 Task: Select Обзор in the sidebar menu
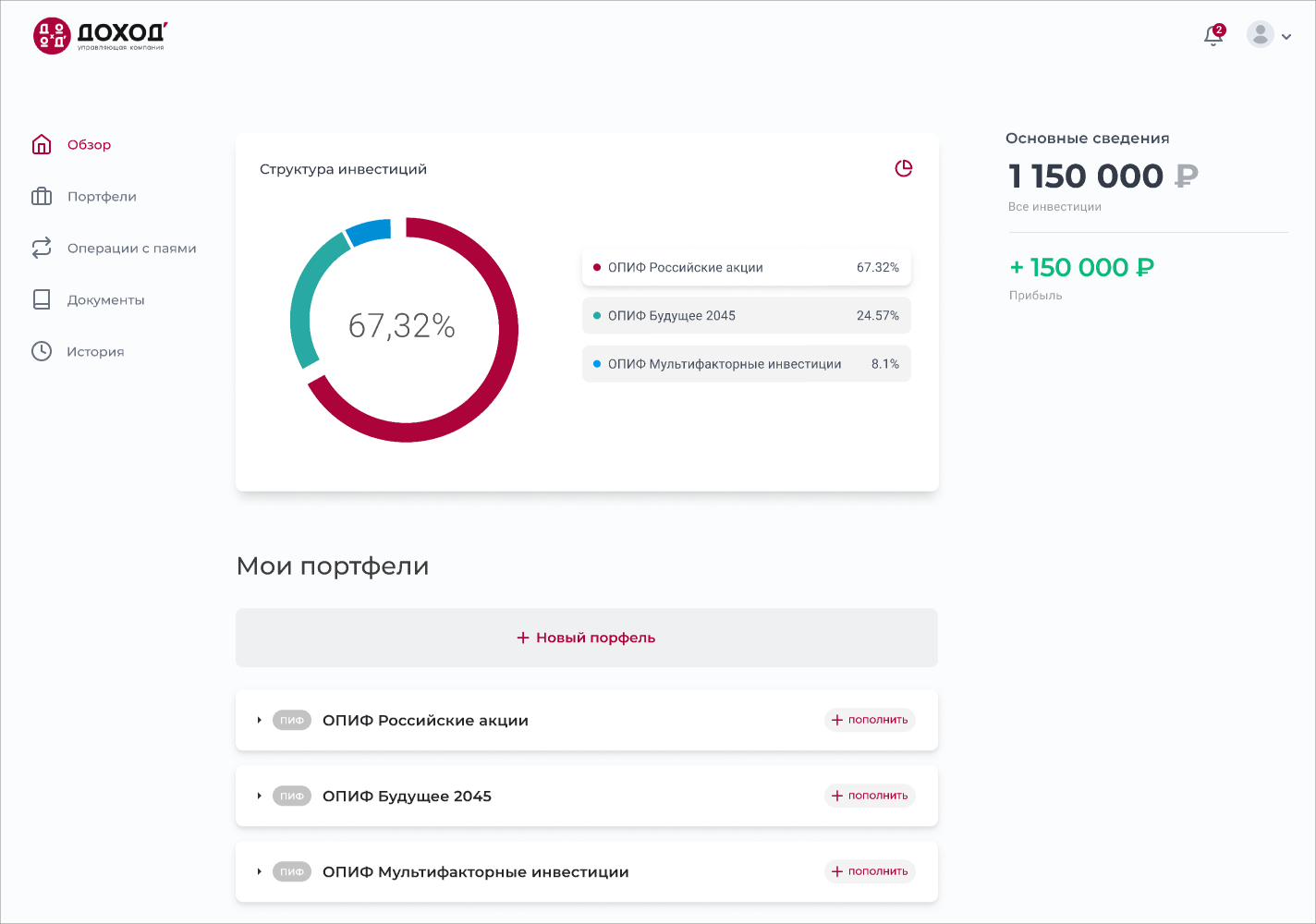(88, 144)
